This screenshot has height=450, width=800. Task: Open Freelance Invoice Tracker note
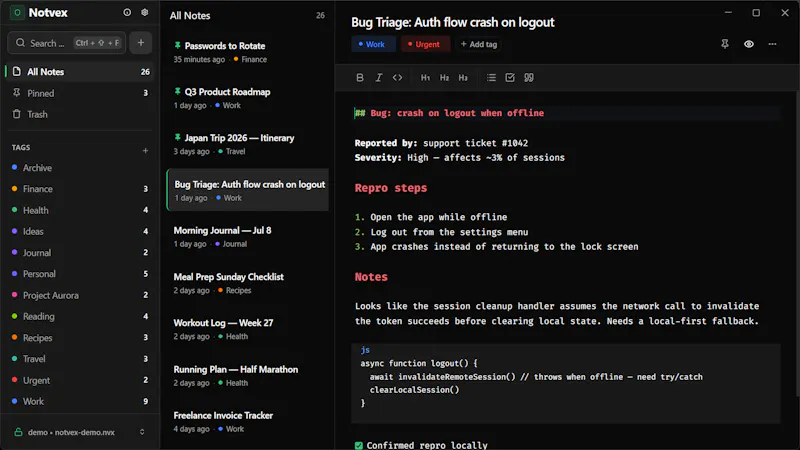click(x=248, y=421)
